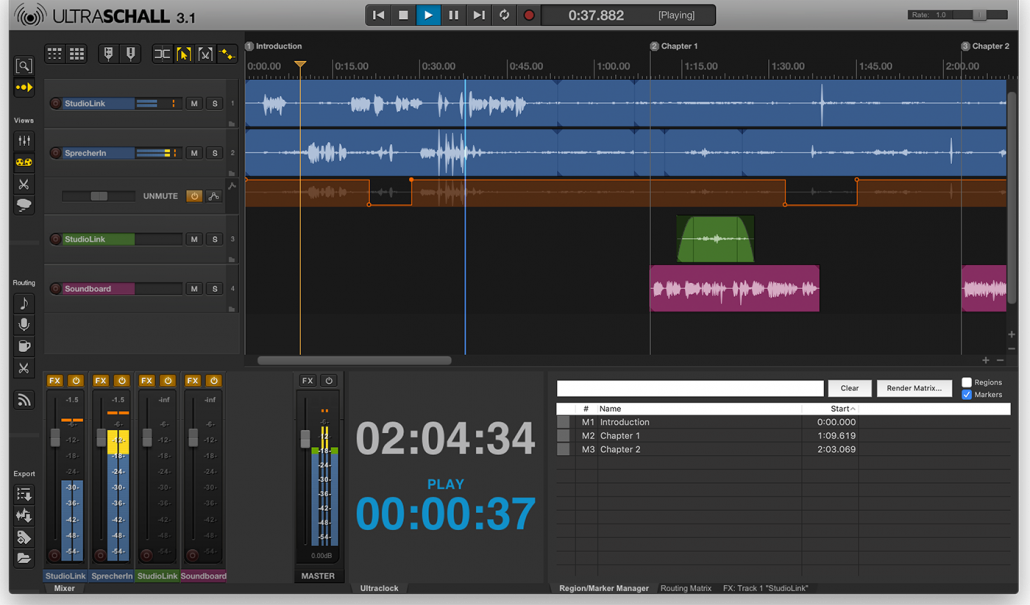Click the speech bubble icon under Views
This screenshot has height=605, width=1030.
[24, 205]
